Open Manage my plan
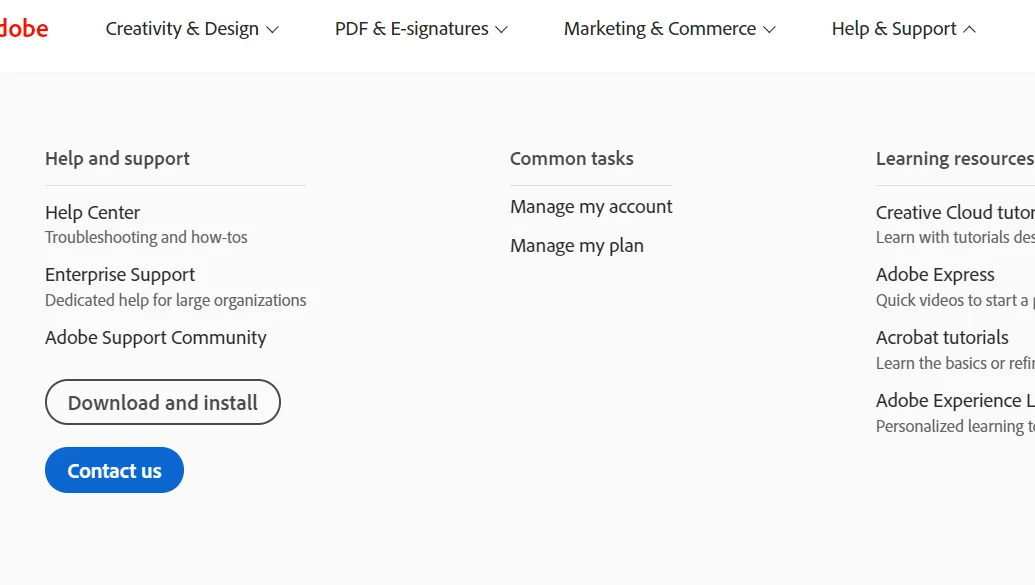The width and height of the screenshot is (1035, 585). [577, 245]
